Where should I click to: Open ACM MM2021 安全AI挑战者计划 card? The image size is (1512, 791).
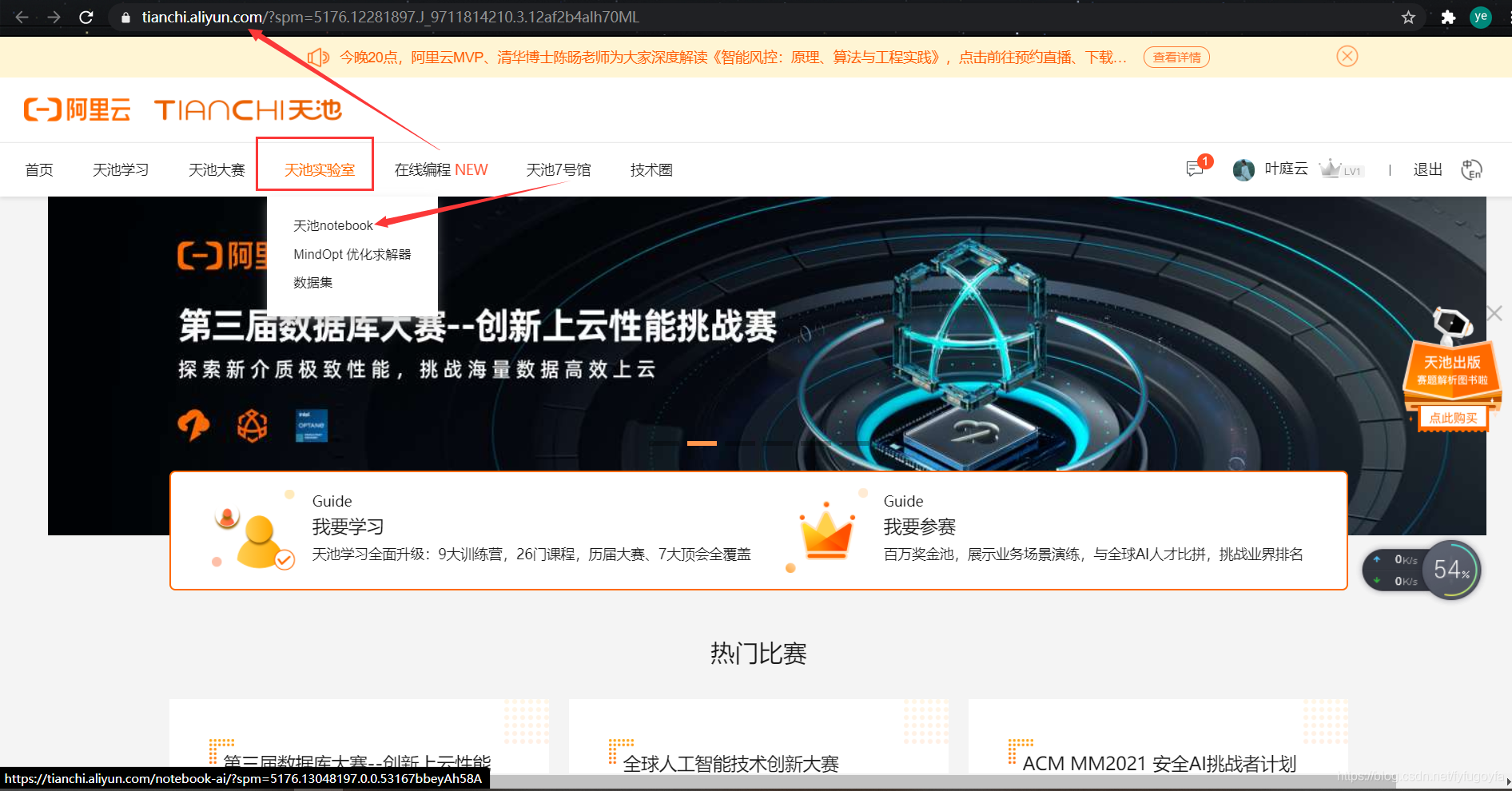click(1158, 737)
